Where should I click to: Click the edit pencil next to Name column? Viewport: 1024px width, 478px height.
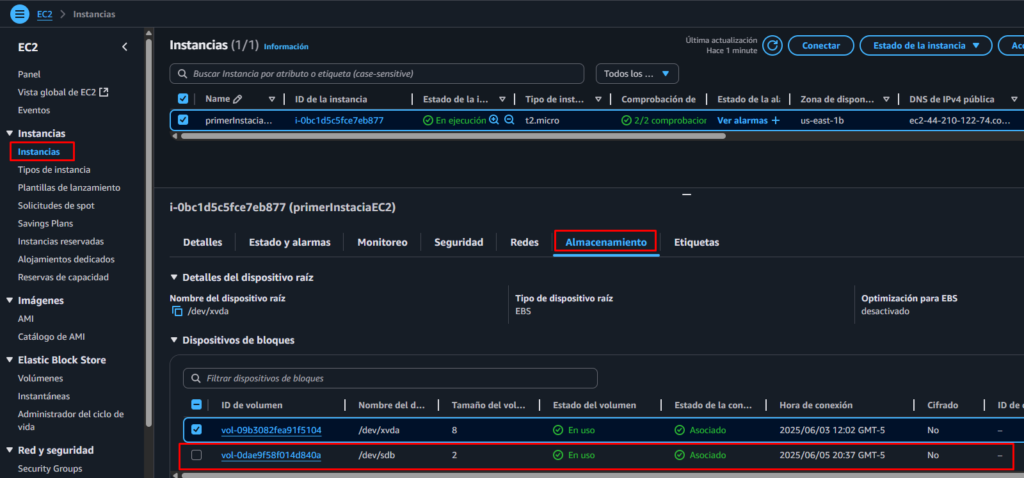tap(237, 99)
